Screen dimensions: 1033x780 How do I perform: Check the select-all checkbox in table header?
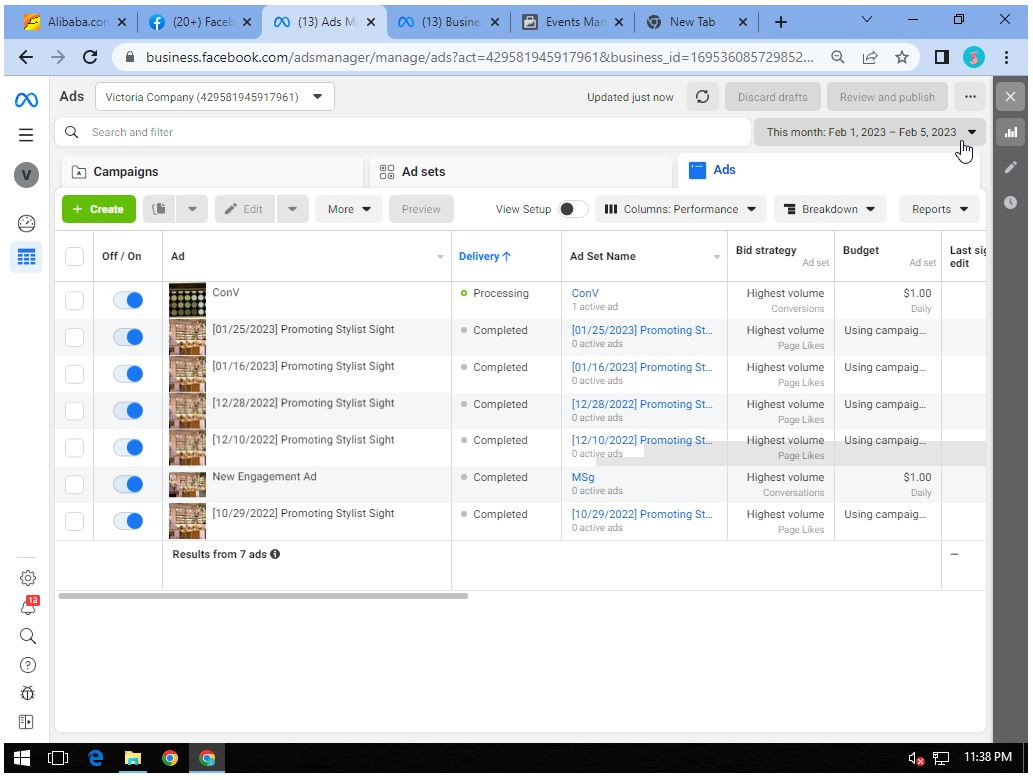74,256
